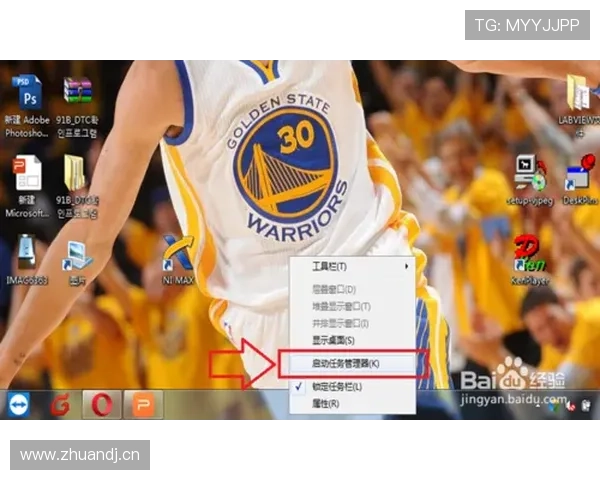Expand the 工具栏(T) submenu
Image resolution: width=600 pixels, height=480 pixels.
coord(352,266)
